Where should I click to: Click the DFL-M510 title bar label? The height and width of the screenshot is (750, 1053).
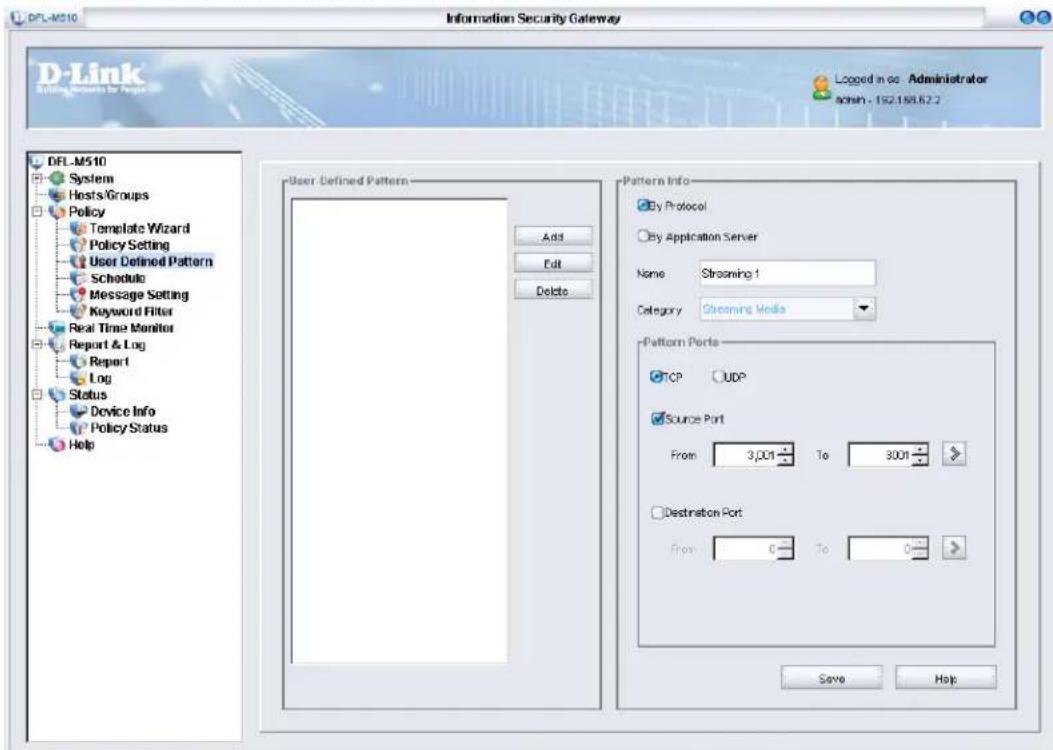[x=52, y=18]
